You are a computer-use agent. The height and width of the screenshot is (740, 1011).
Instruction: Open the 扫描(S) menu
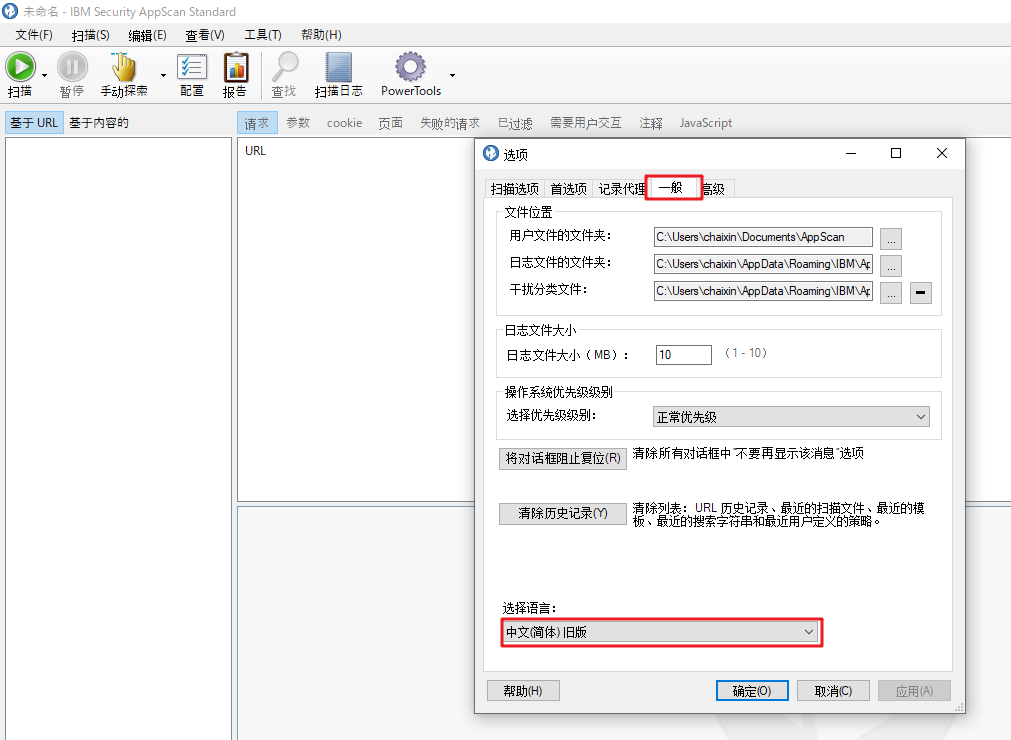coord(90,35)
